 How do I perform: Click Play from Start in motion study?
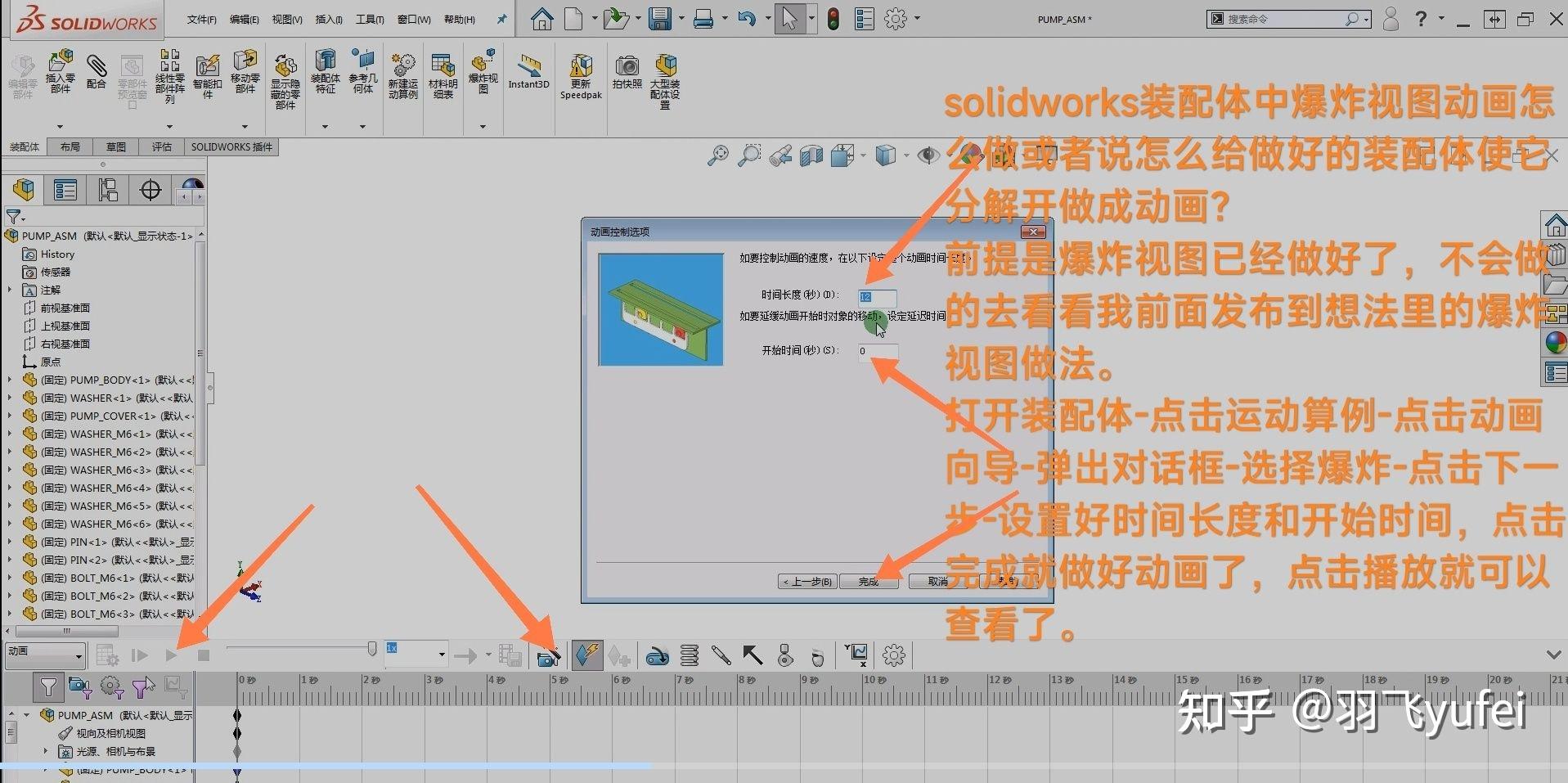pyautogui.click(x=140, y=655)
